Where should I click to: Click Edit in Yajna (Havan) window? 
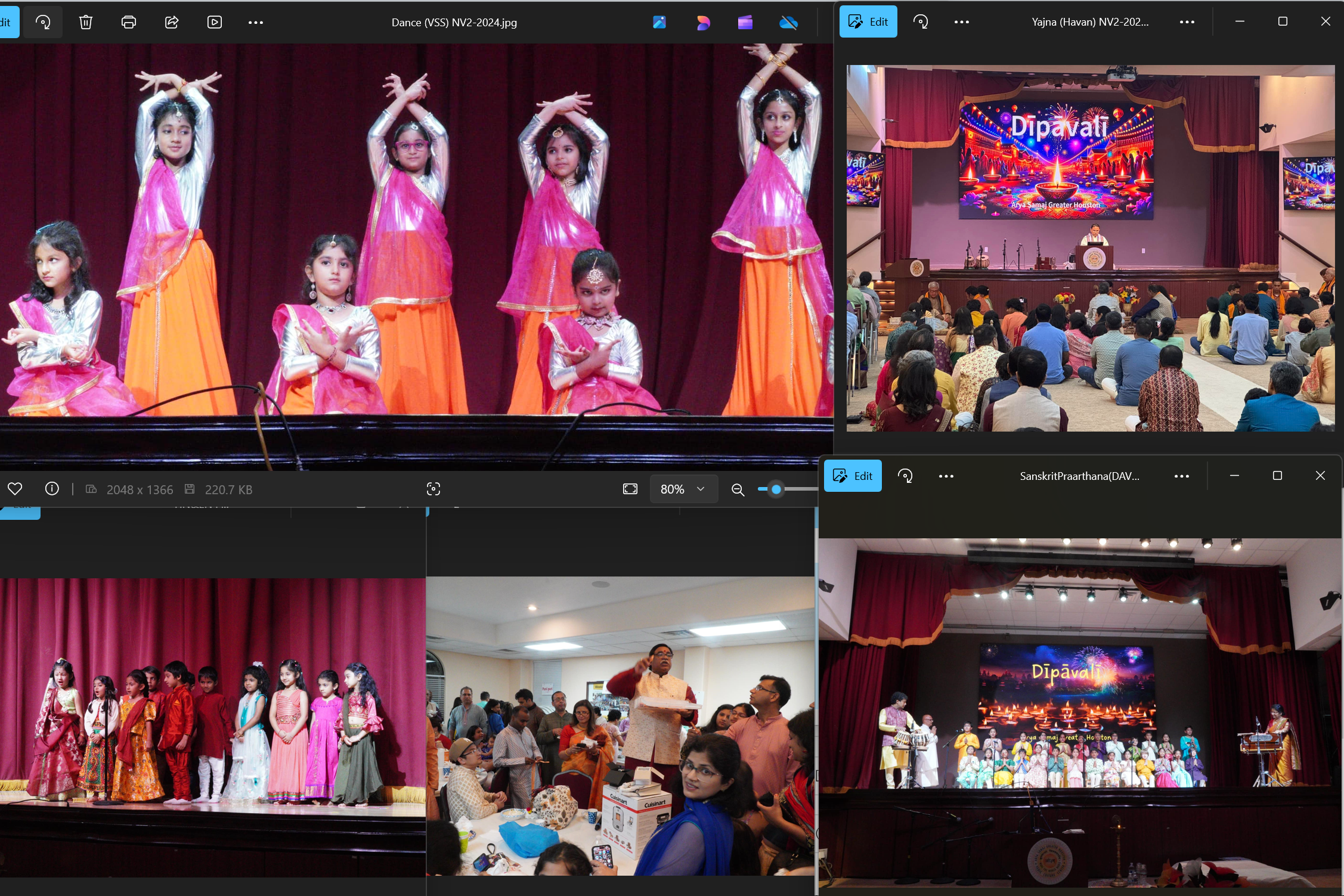pos(868,22)
